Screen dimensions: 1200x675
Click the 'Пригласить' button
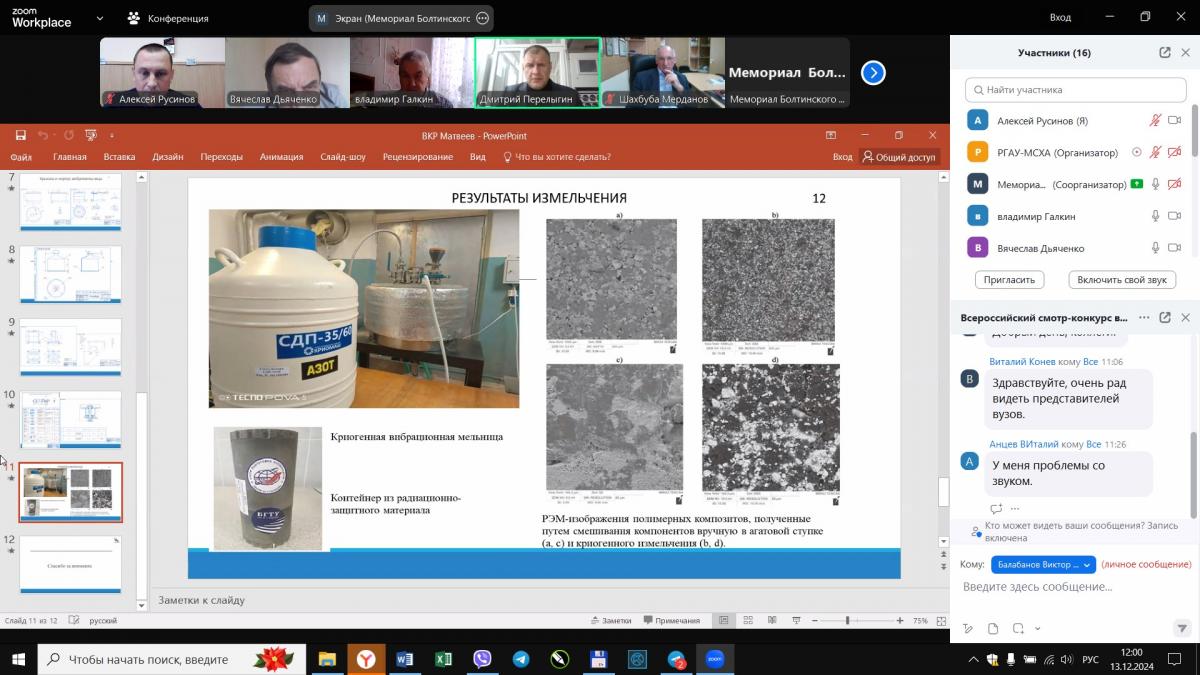tap(1010, 280)
